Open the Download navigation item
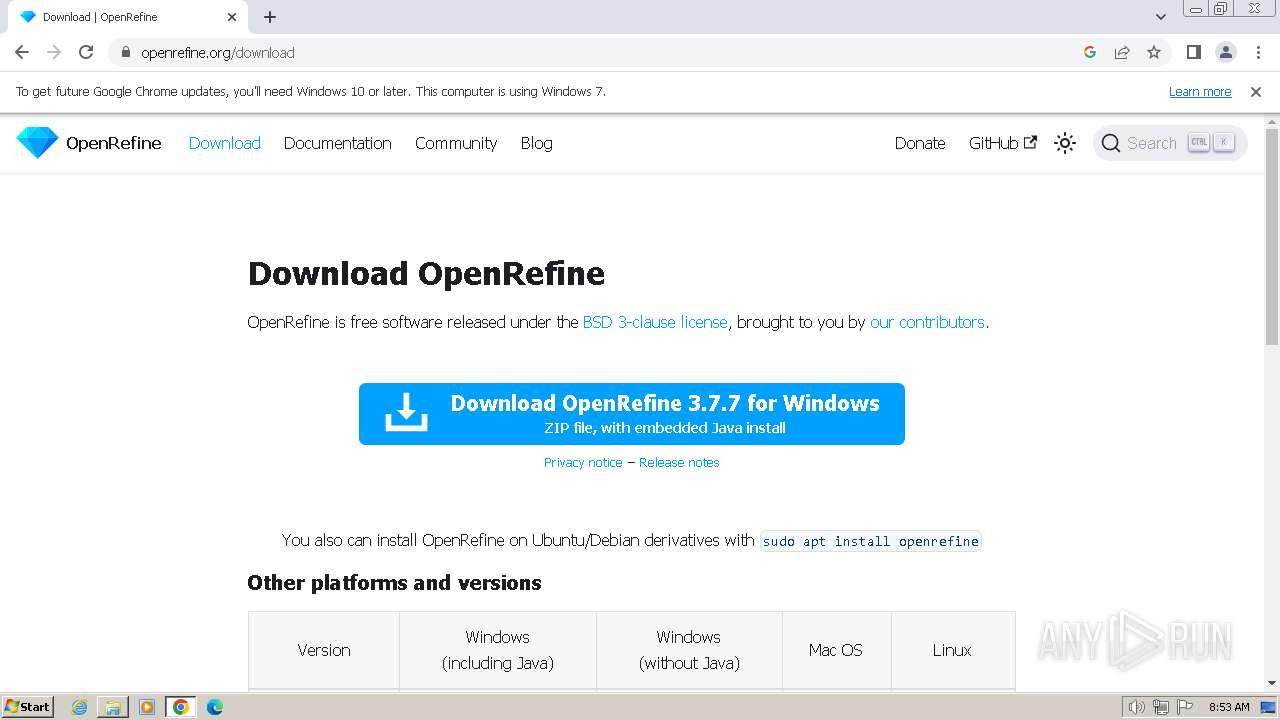The width and height of the screenshot is (1280, 720). [225, 143]
